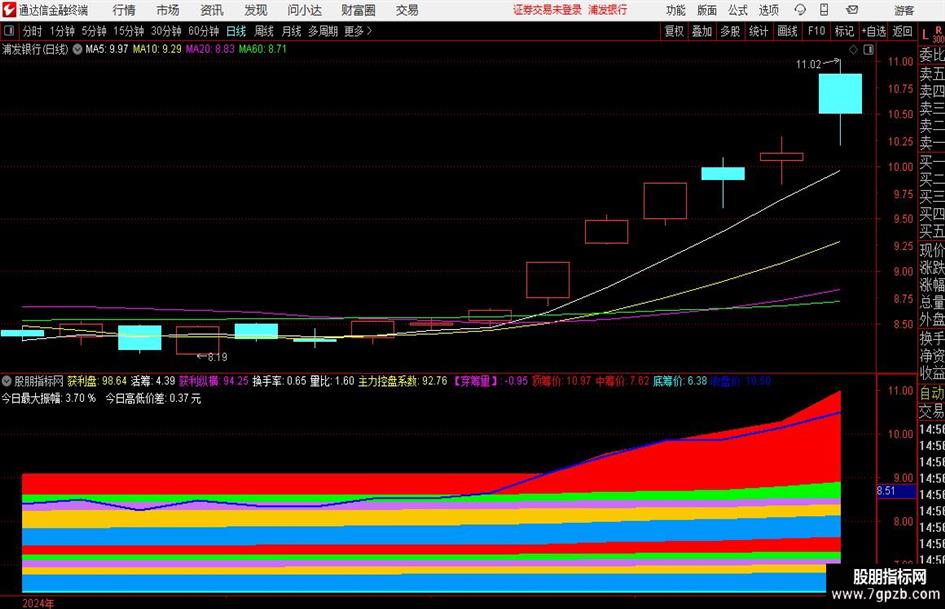The width and height of the screenshot is (945, 609).
Task: Switch to the 周线 weekly tab
Action: [264, 31]
